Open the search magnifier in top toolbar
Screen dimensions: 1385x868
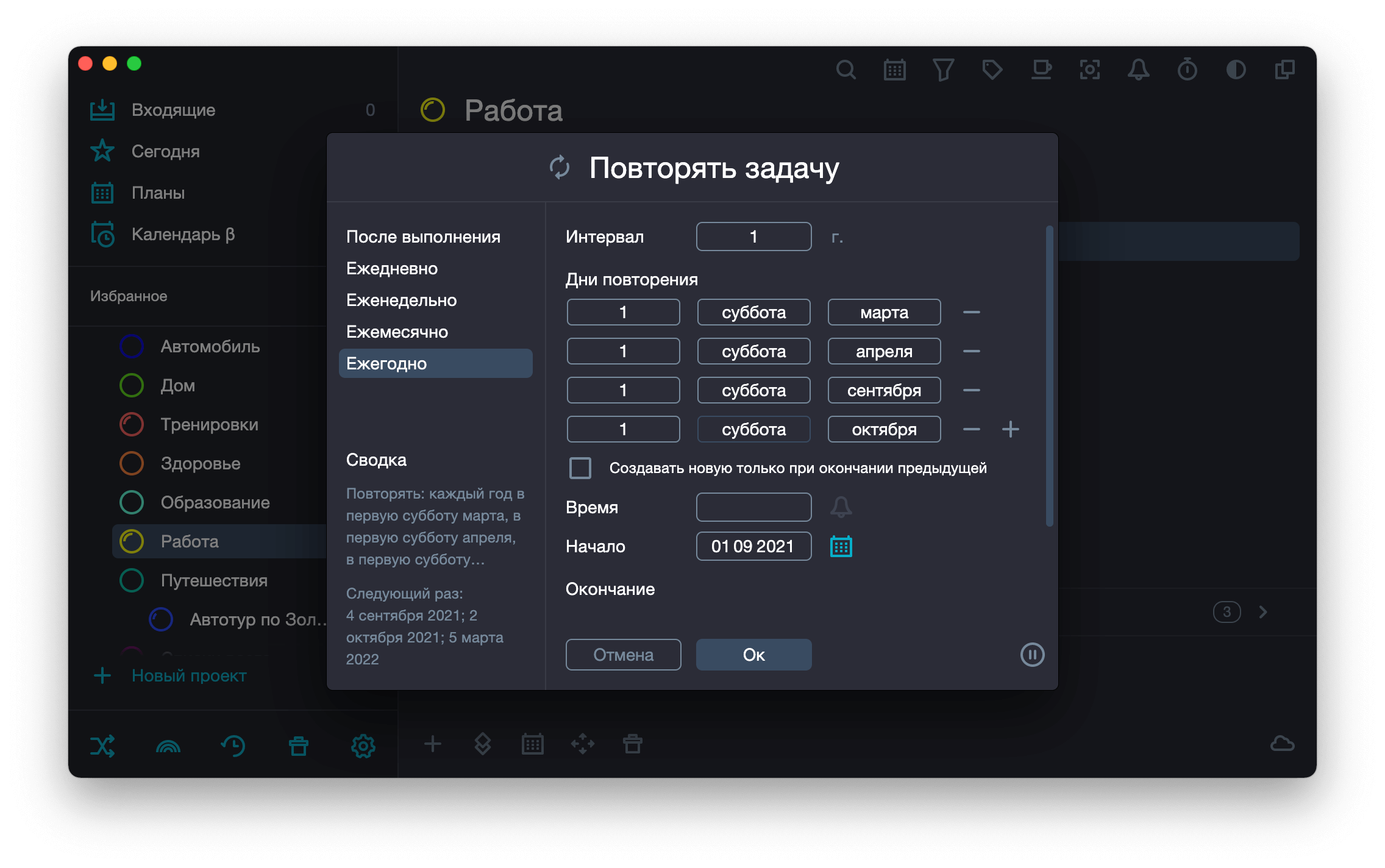pyautogui.click(x=846, y=69)
